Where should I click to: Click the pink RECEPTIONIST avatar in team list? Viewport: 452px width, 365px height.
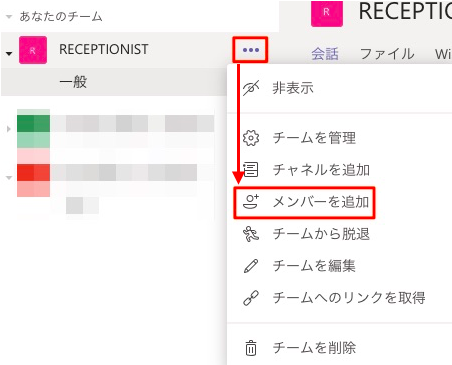33,50
